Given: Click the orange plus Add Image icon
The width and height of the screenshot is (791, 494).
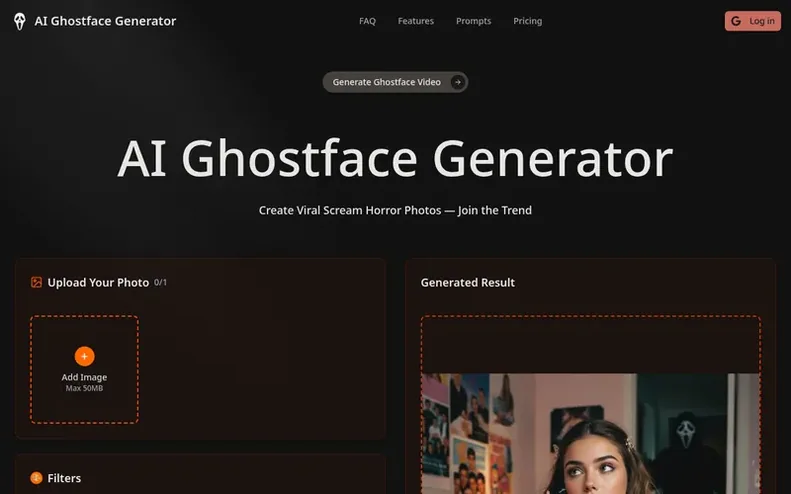Looking at the screenshot, I should [84, 356].
